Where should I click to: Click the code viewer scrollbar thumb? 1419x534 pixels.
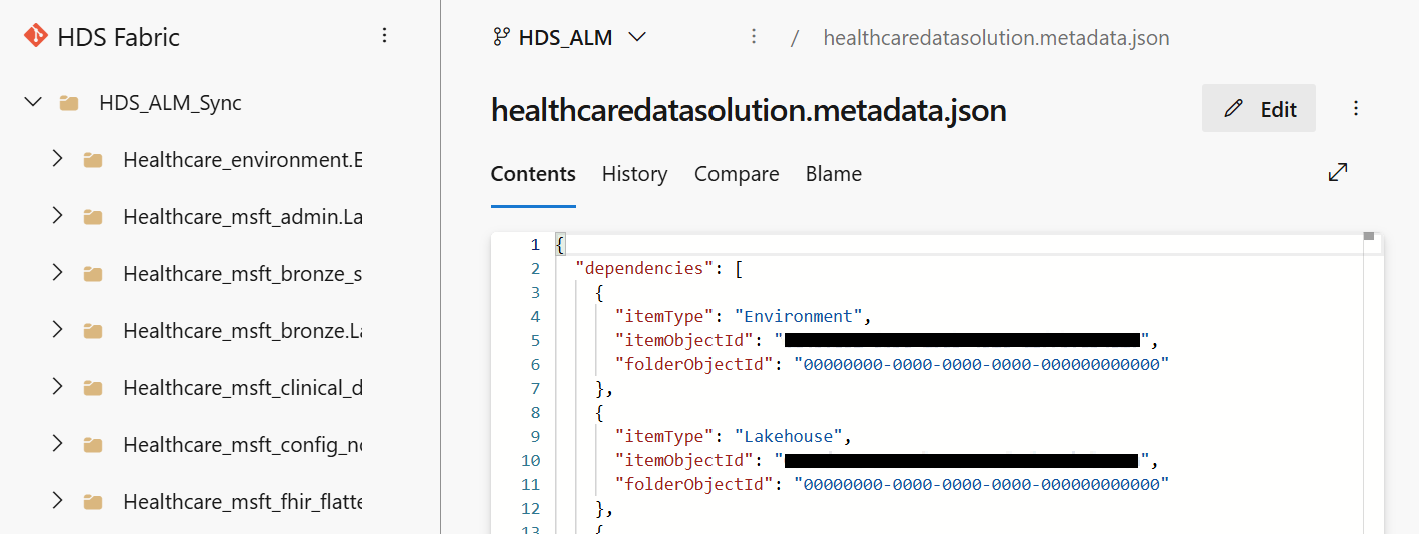click(x=1369, y=237)
